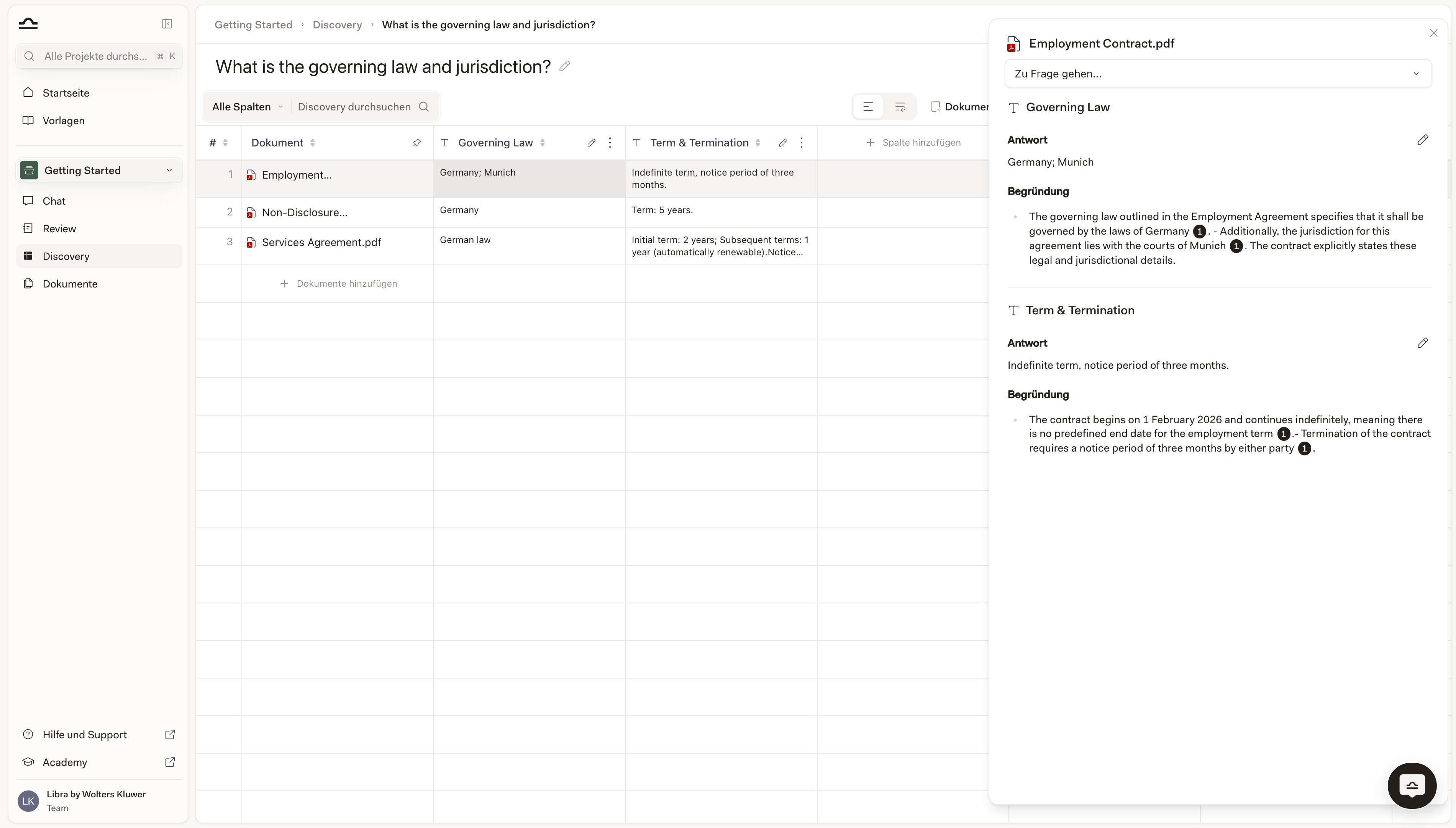Viewport: 1456px width, 828px height.
Task: Click external link icon next to Academy
Action: click(170, 762)
